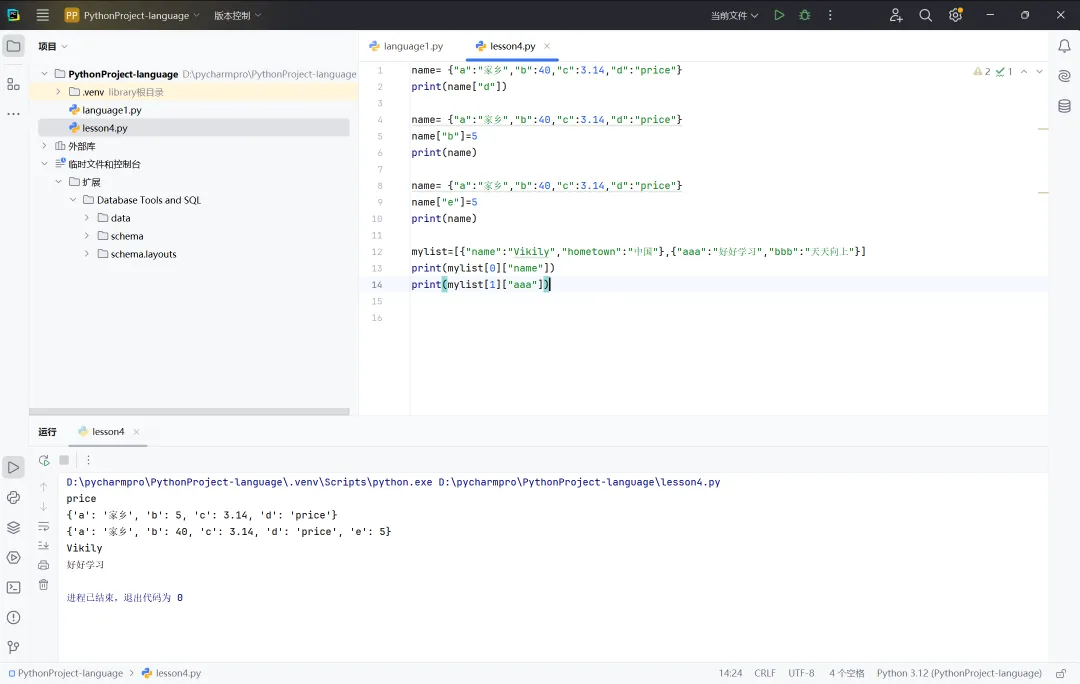Open the Notifications bell

point(1064,46)
